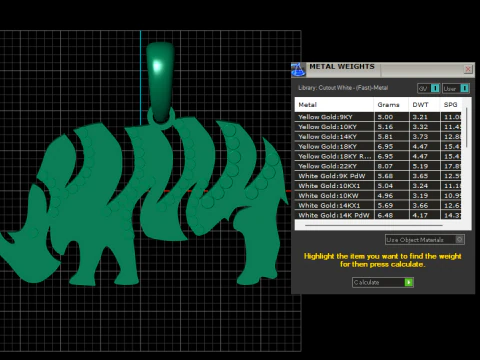Select the White Gold:10KW row
480x360 pixels.
[378, 196]
